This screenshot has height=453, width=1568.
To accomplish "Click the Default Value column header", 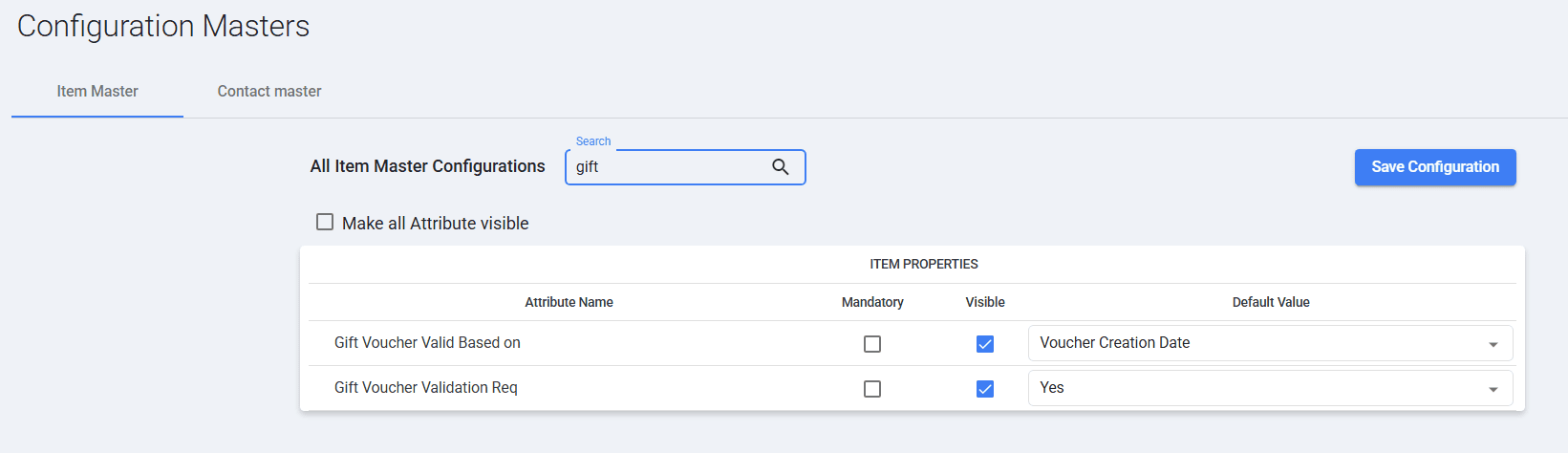I will click(1271, 302).
